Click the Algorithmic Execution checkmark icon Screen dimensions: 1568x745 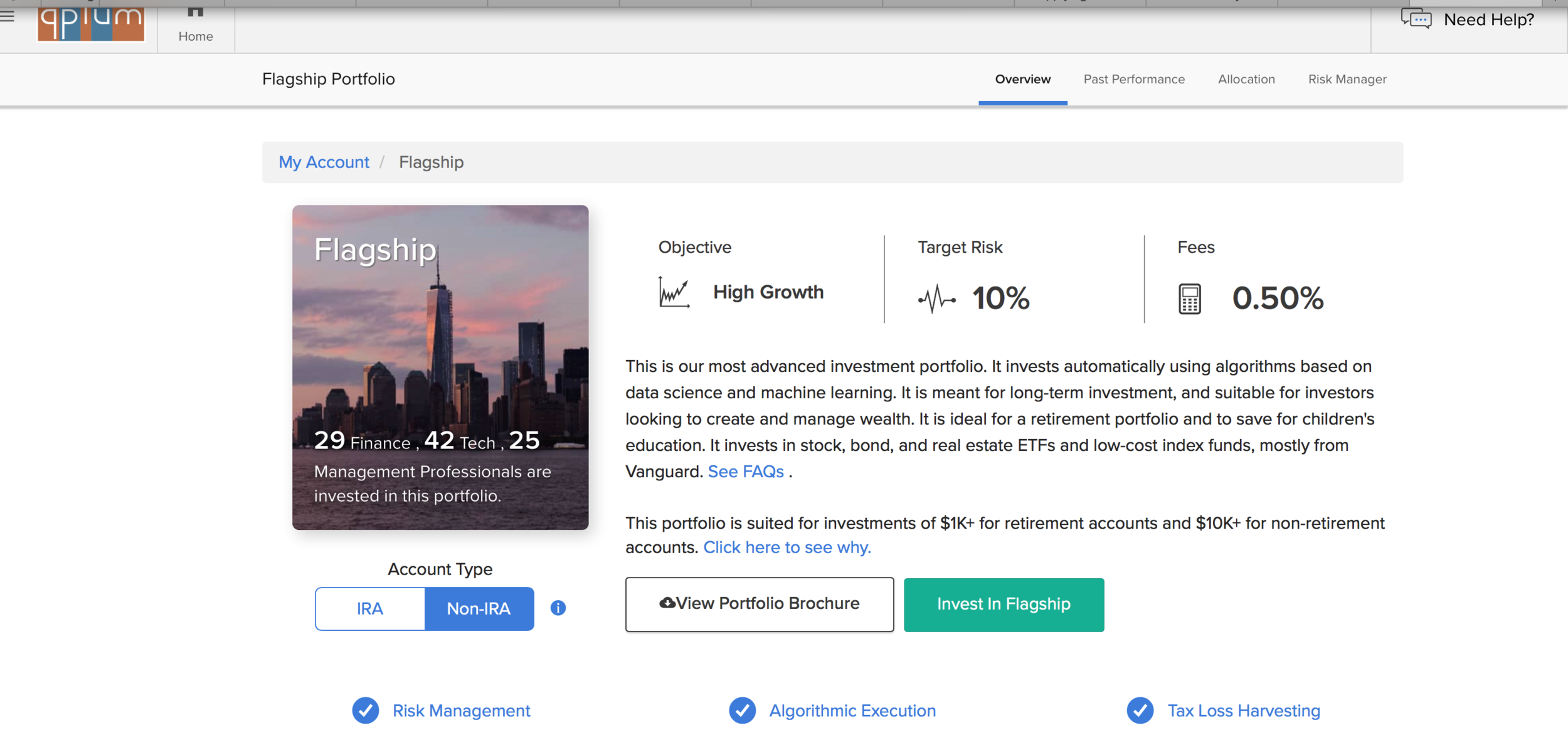tap(742, 711)
